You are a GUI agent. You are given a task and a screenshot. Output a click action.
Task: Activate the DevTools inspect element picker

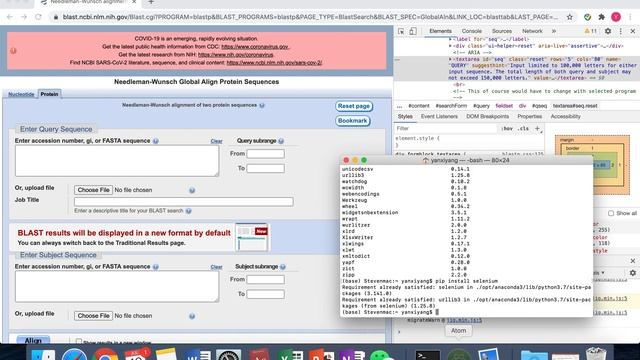[401, 31]
